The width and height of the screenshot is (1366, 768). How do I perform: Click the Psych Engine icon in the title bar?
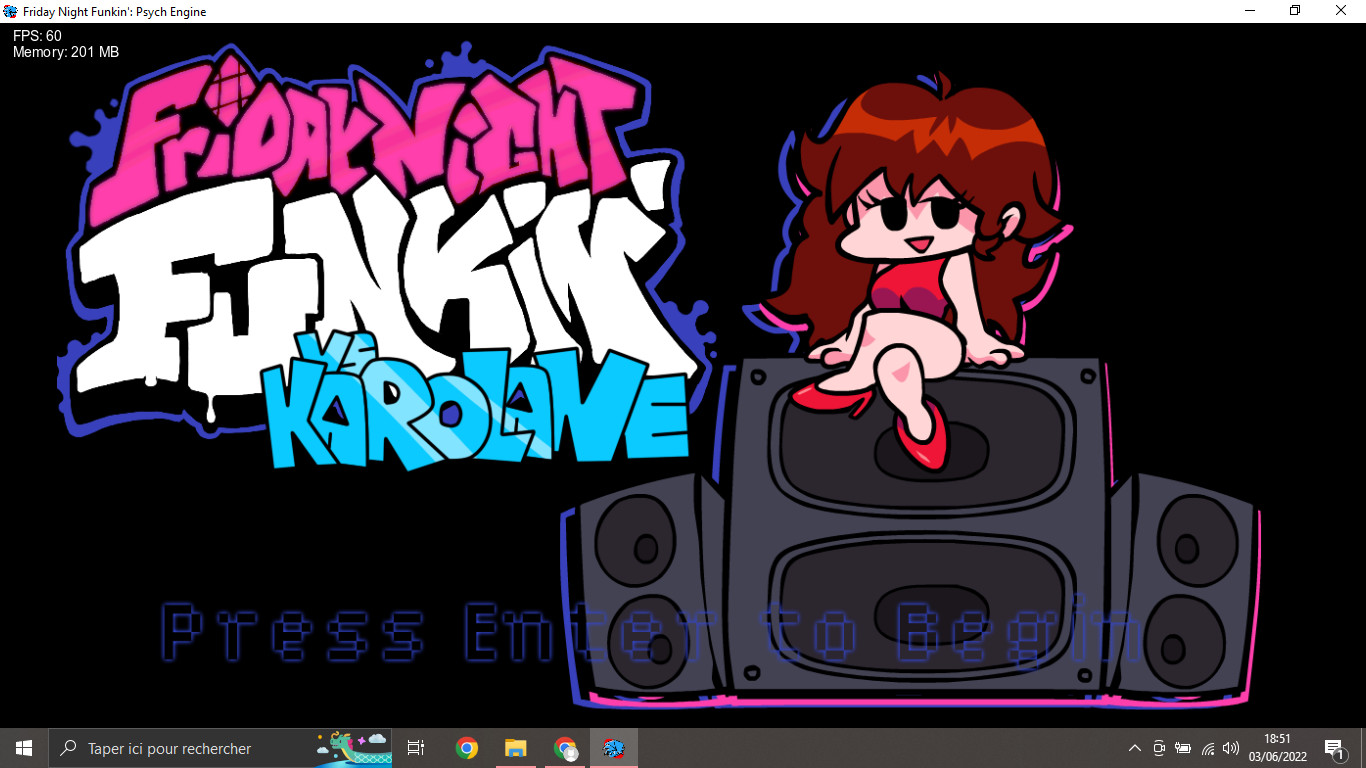(10, 11)
